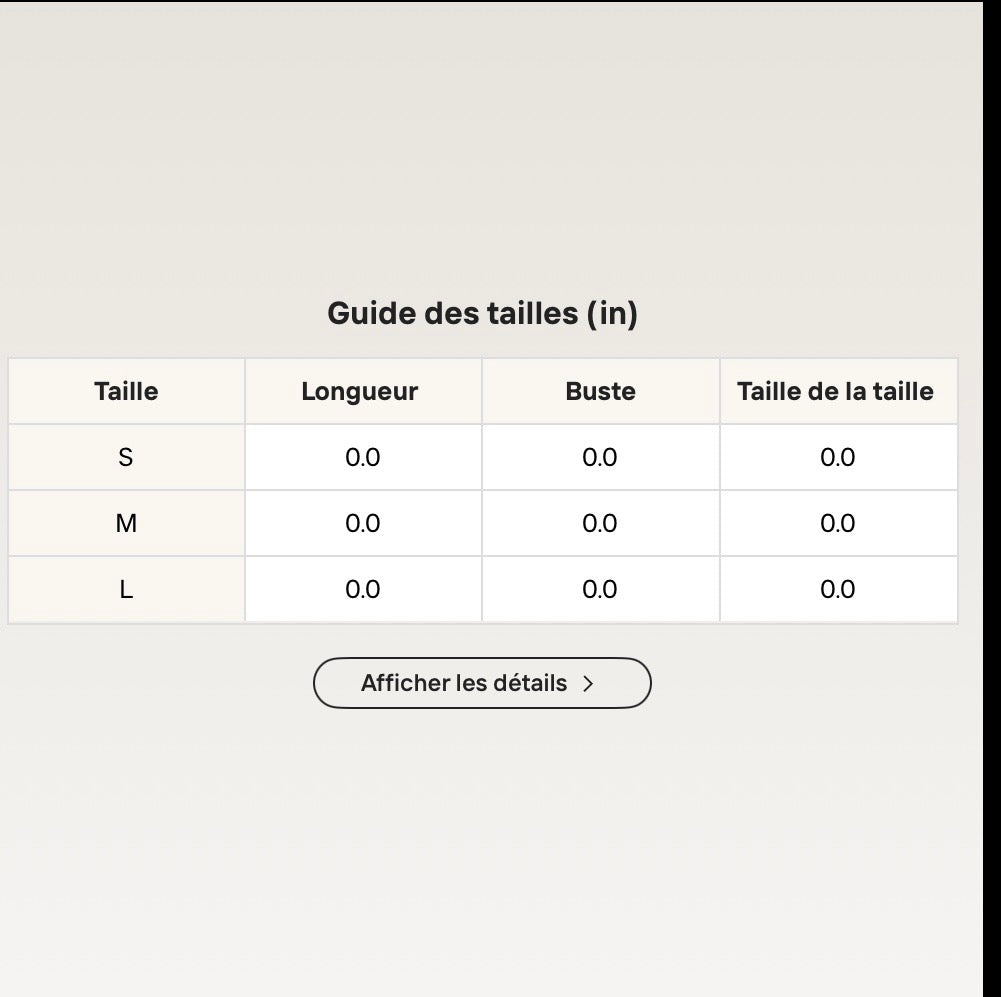Select the Buste column header
The height and width of the screenshot is (997, 1001).
(601, 391)
